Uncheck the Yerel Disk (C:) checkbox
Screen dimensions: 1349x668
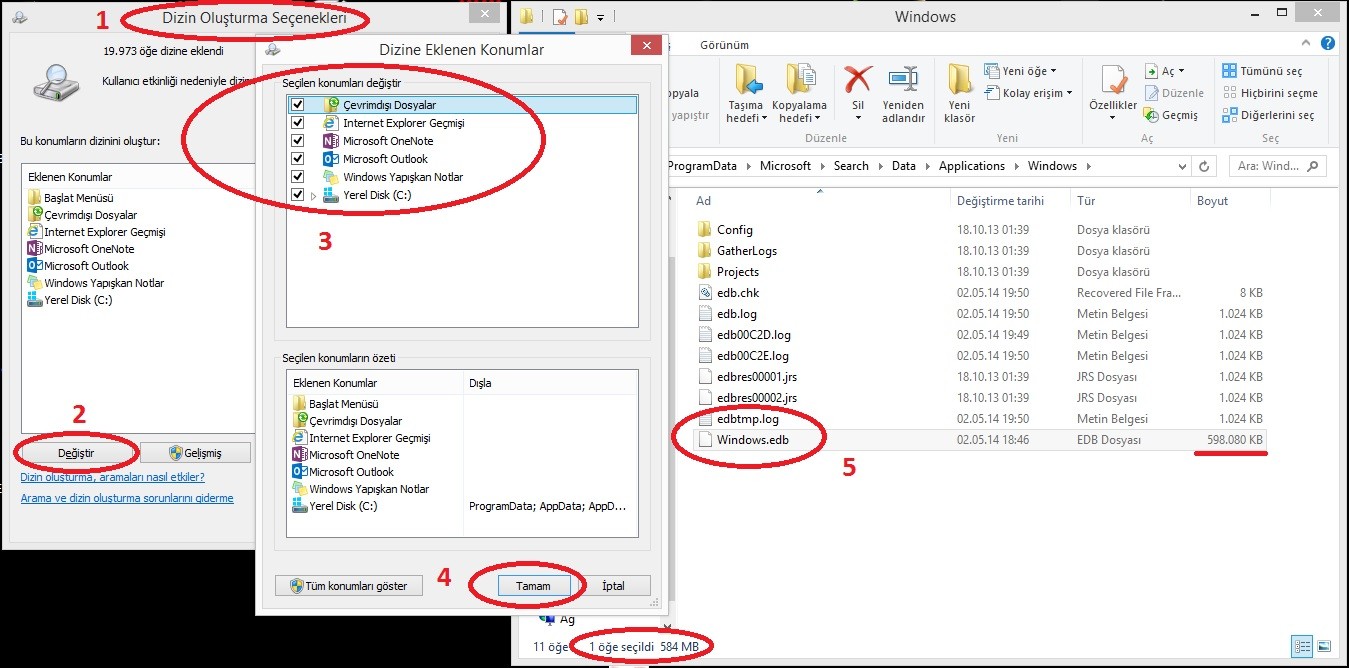pos(296,195)
